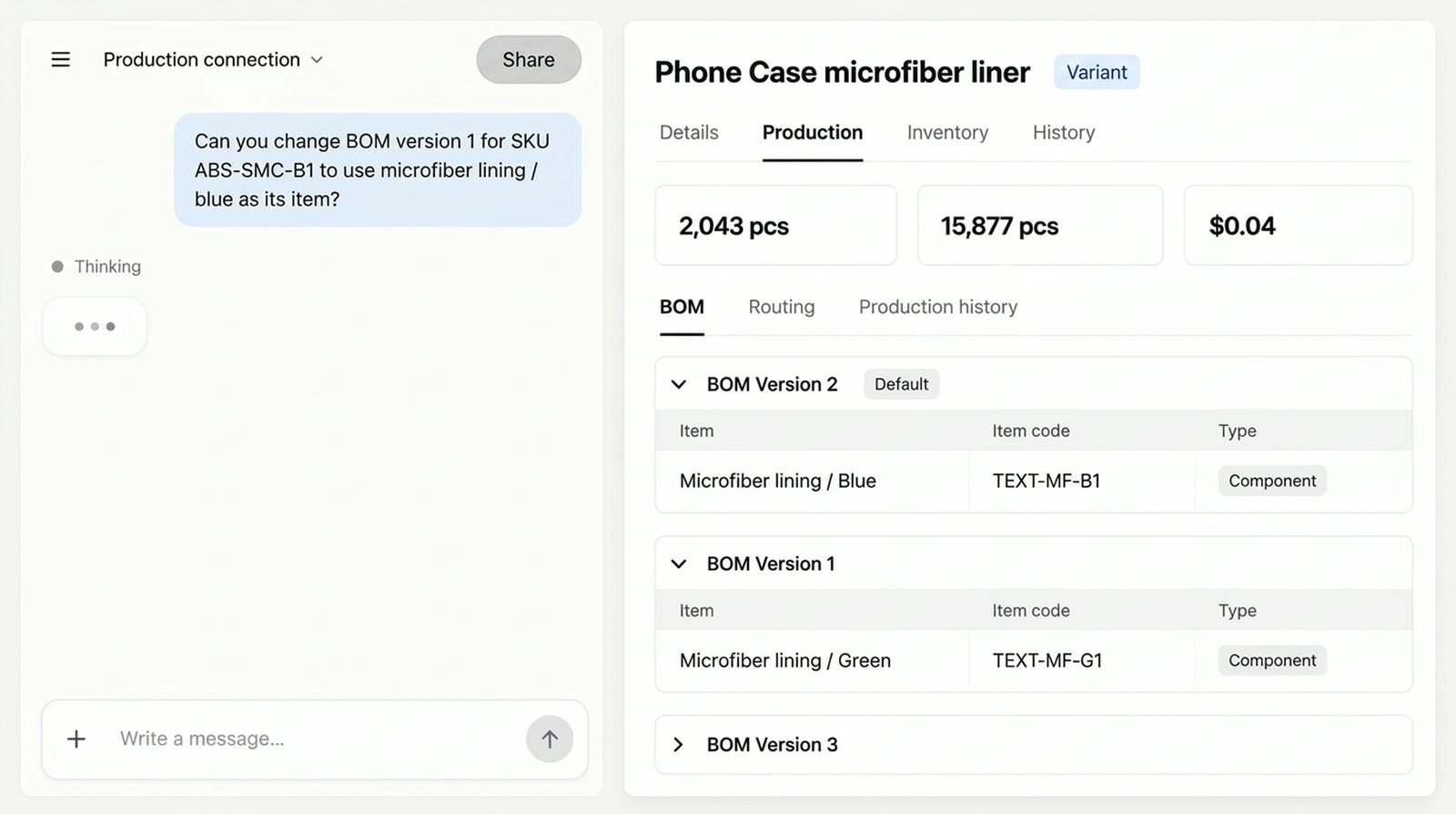Click the $0.04 stat card
1456x814 pixels.
pos(1299,226)
